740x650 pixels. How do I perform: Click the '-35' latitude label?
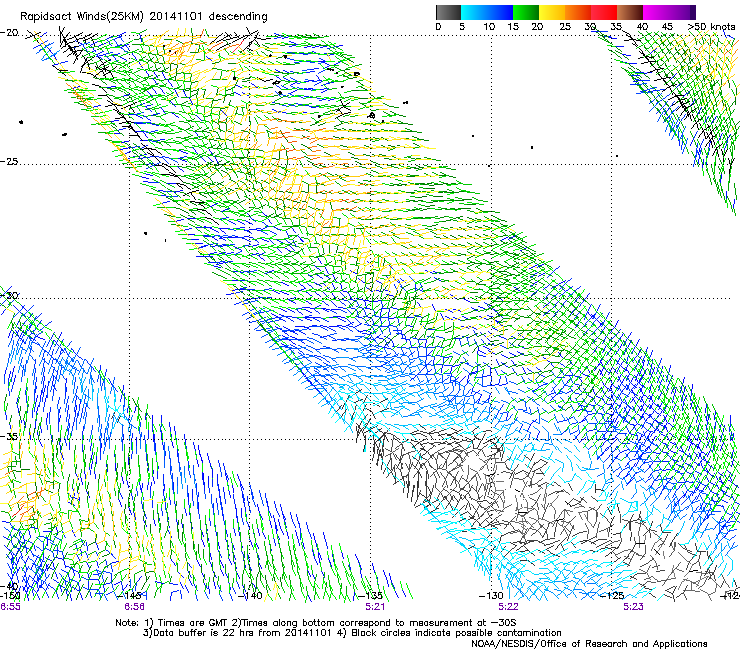tap(9, 436)
